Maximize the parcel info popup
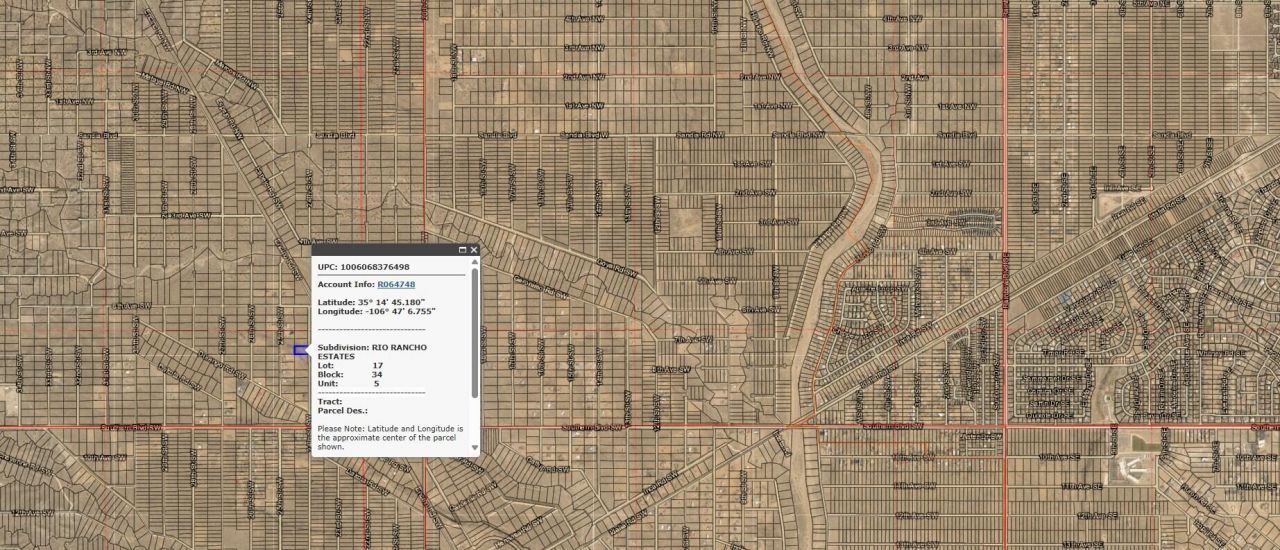Viewport: 1280px width, 550px height. [462, 250]
